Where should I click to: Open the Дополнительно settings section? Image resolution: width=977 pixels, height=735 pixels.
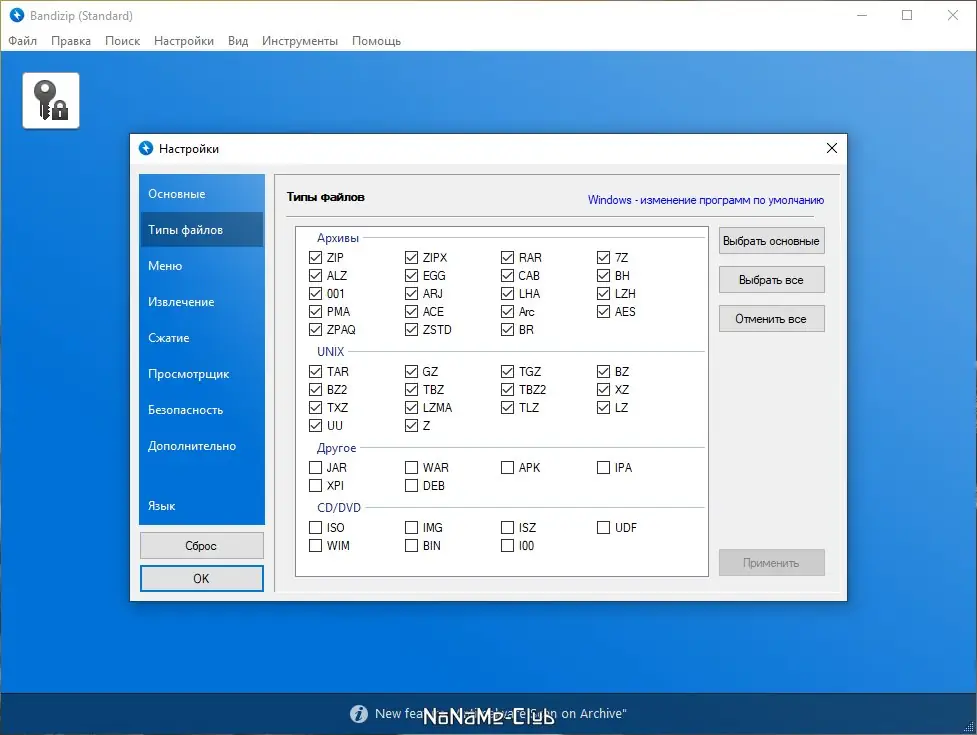click(201, 446)
